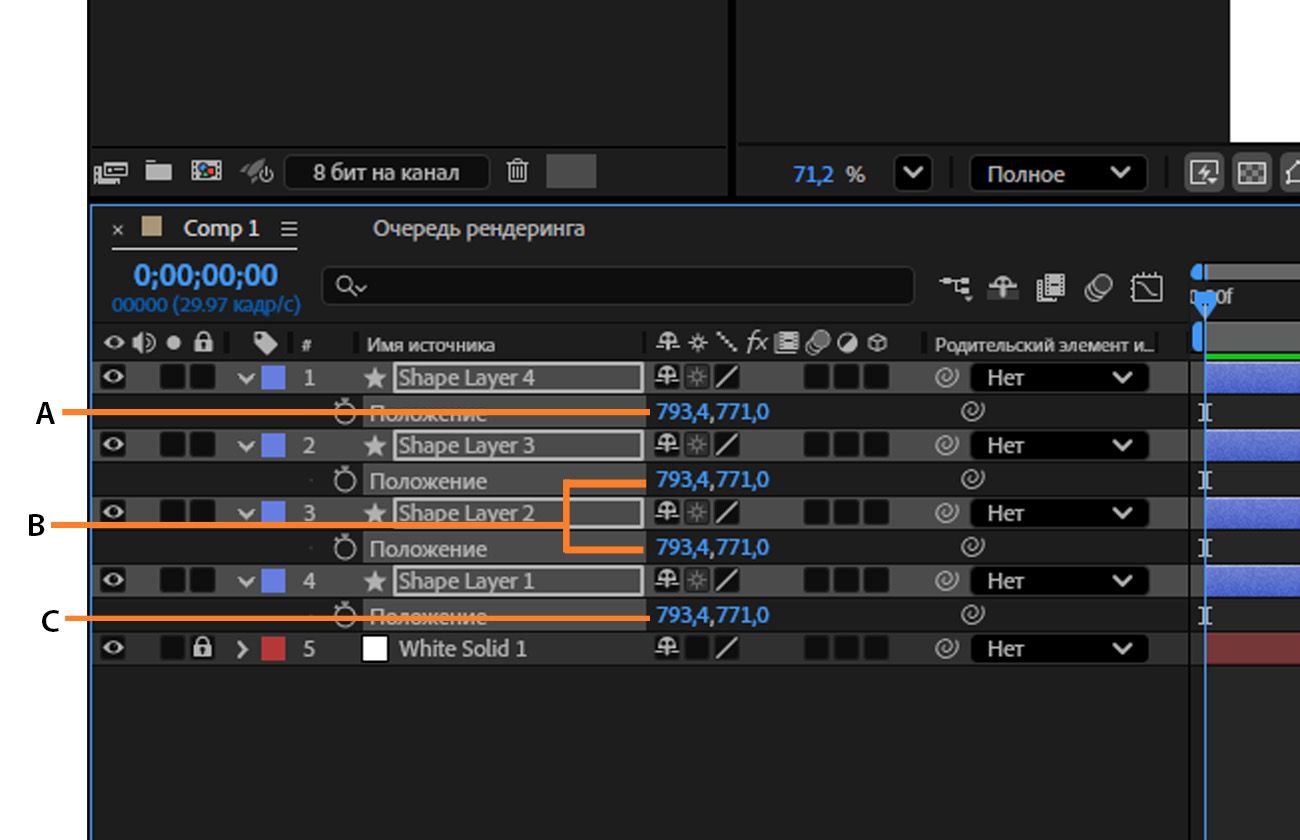Click the stopwatch for Shape Layer 3 Position
This screenshot has height=840, width=1300.
[345, 480]
